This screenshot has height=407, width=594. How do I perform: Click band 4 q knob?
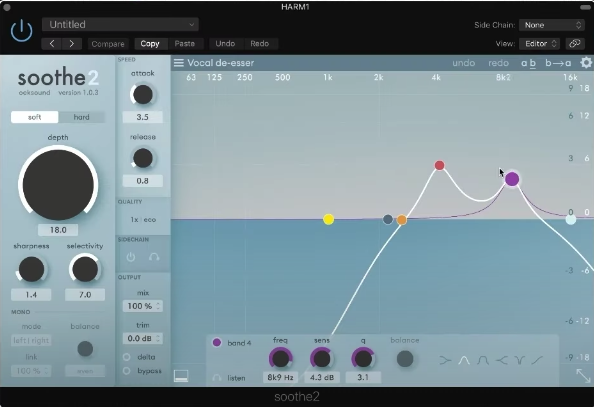point(363,358)
